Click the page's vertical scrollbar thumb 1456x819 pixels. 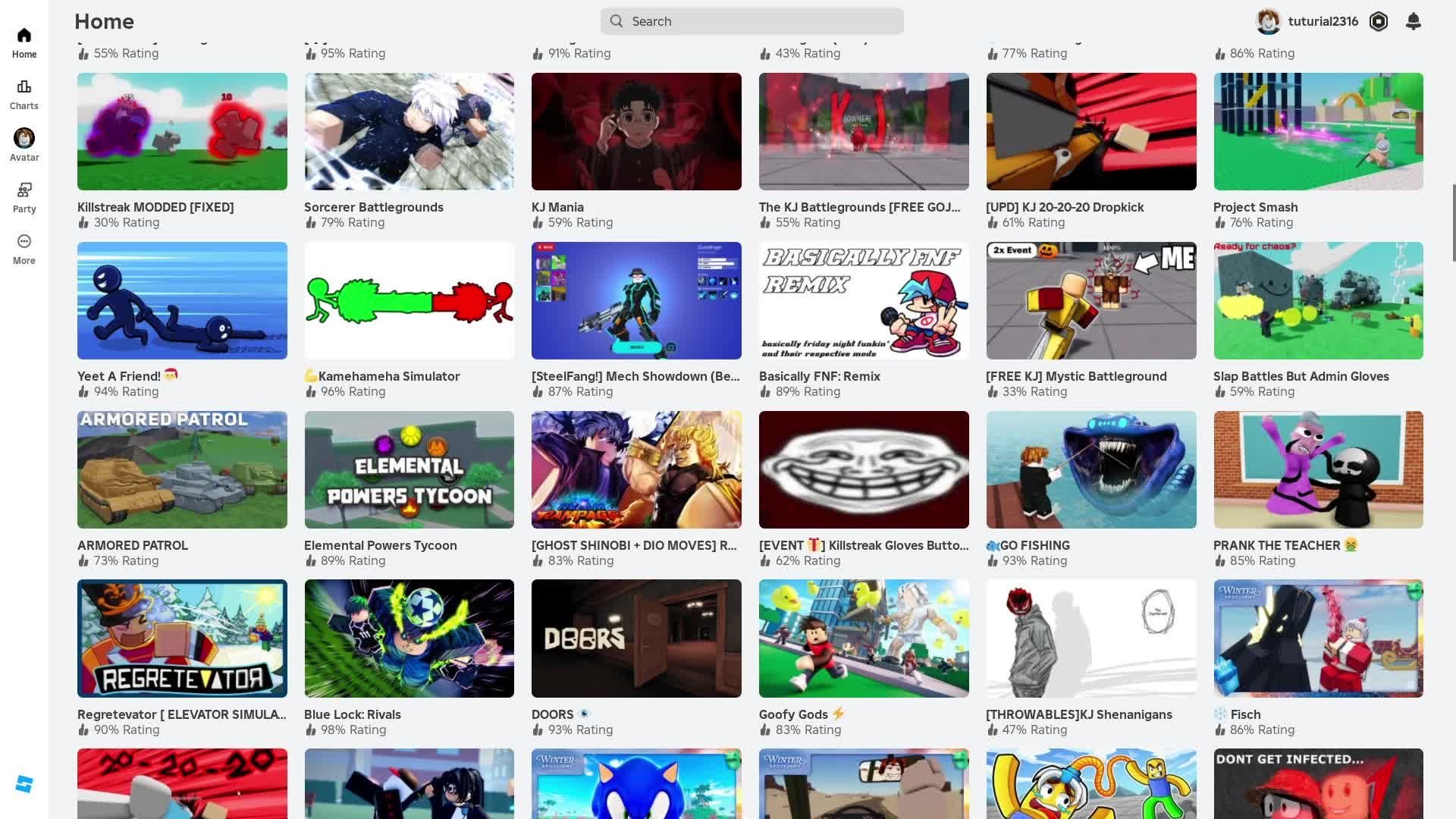tap(1453, 222)
